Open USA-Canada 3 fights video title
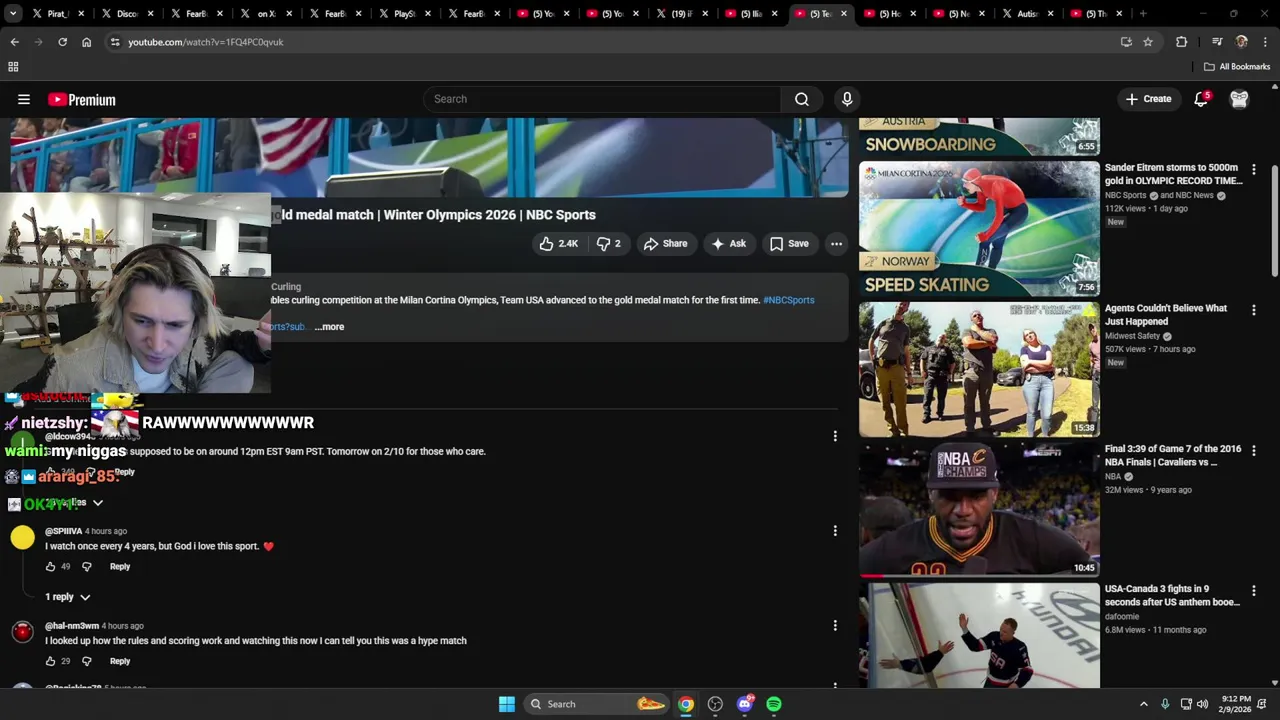Screen dimensions: 1280x720 tap(1172, 595)
